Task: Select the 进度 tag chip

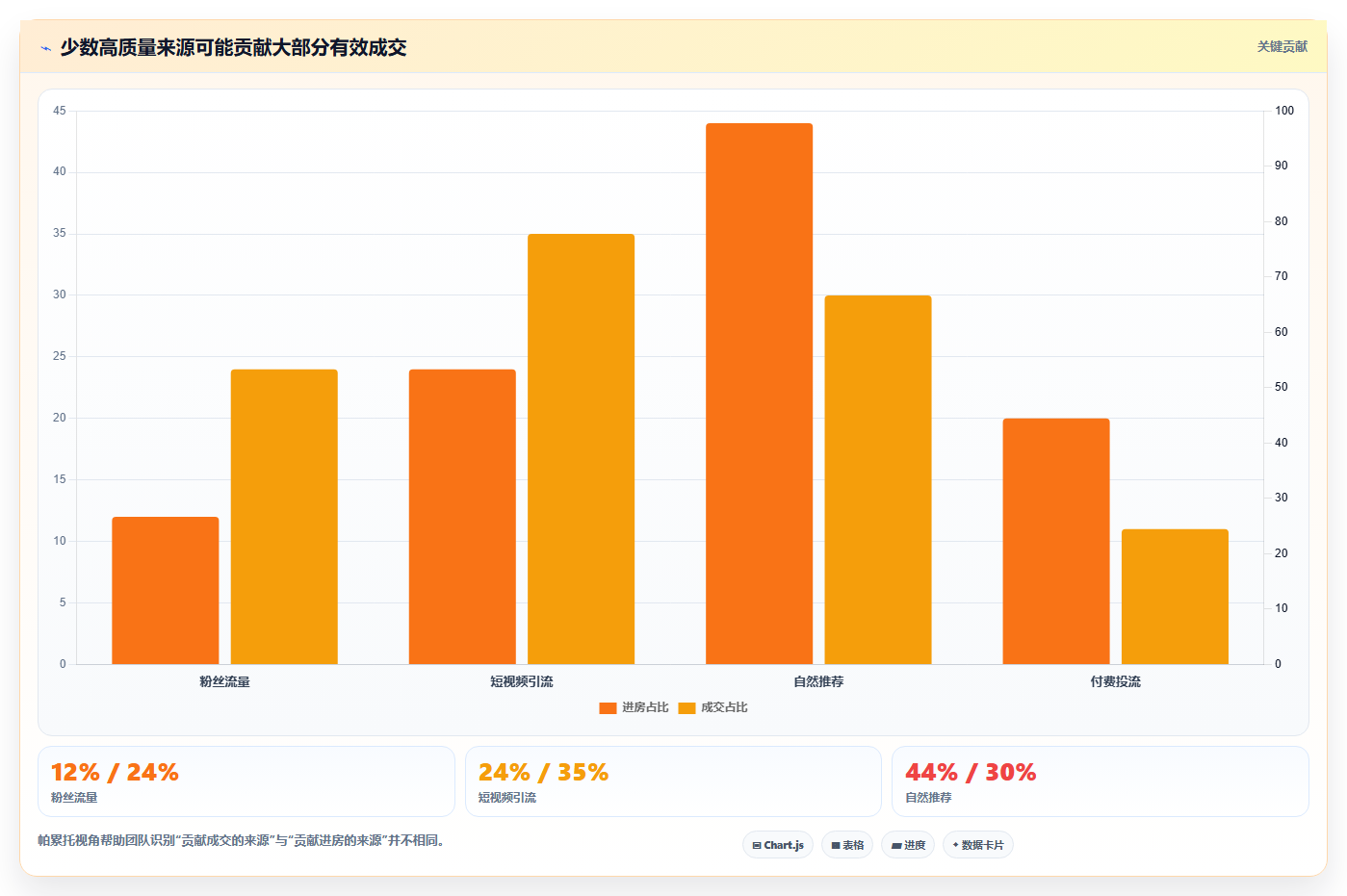Action: click(x=908, y=845)
